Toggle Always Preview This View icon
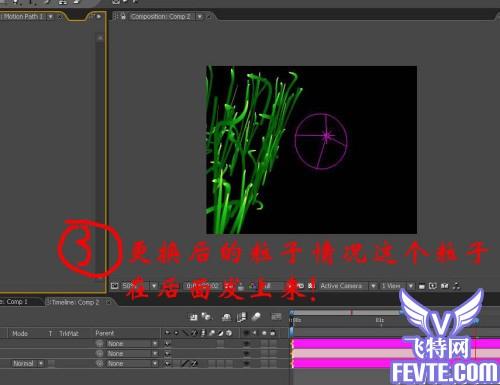 (114, 286)
